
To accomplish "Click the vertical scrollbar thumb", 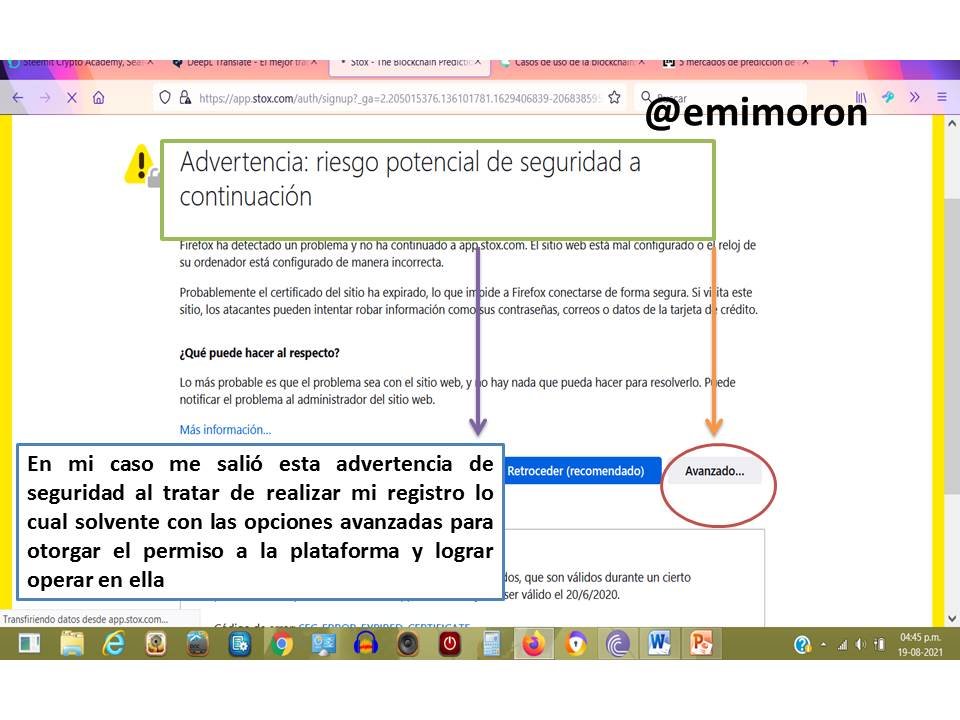I will 951,344.
